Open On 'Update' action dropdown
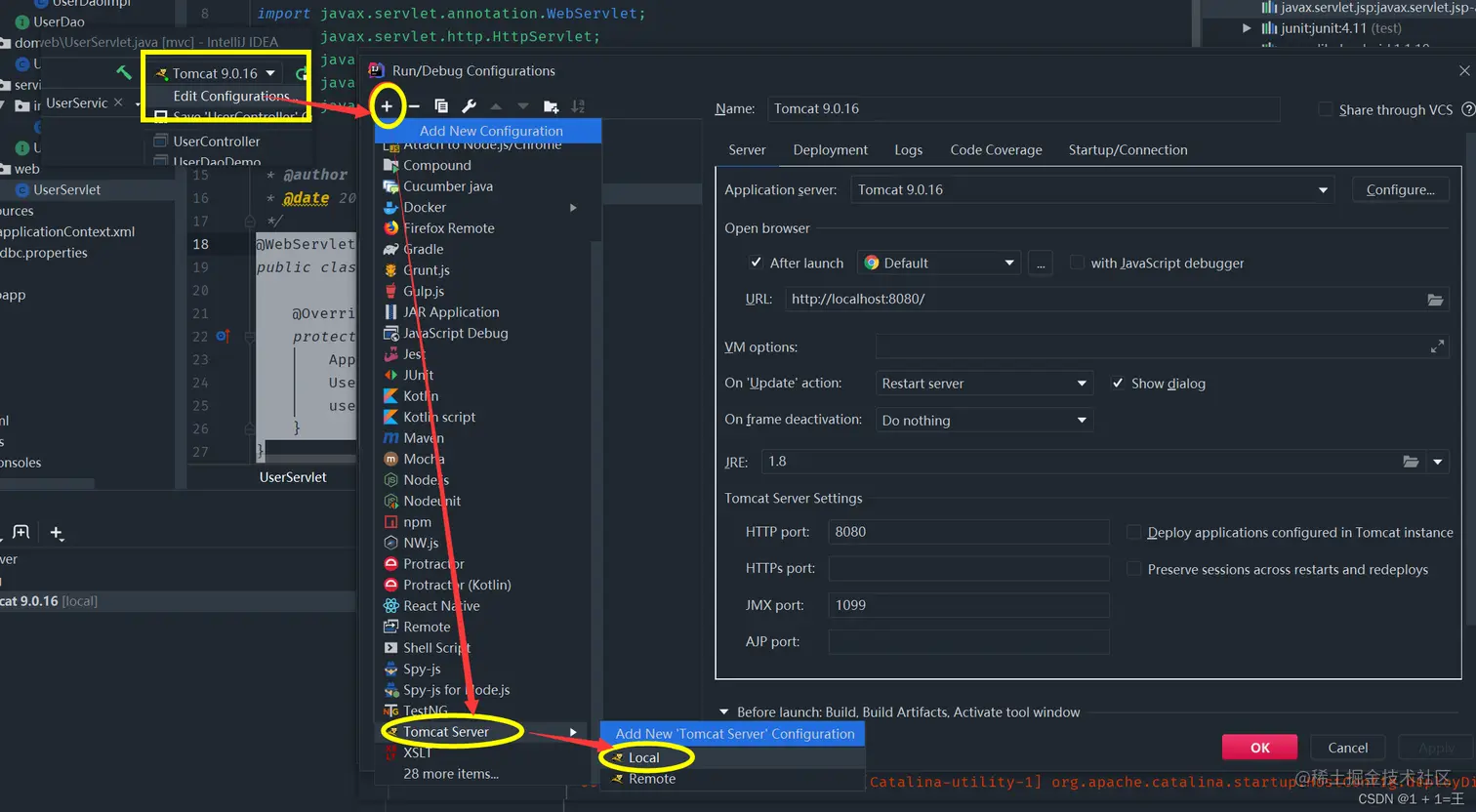1476x812 pixels. pos(984,384)
